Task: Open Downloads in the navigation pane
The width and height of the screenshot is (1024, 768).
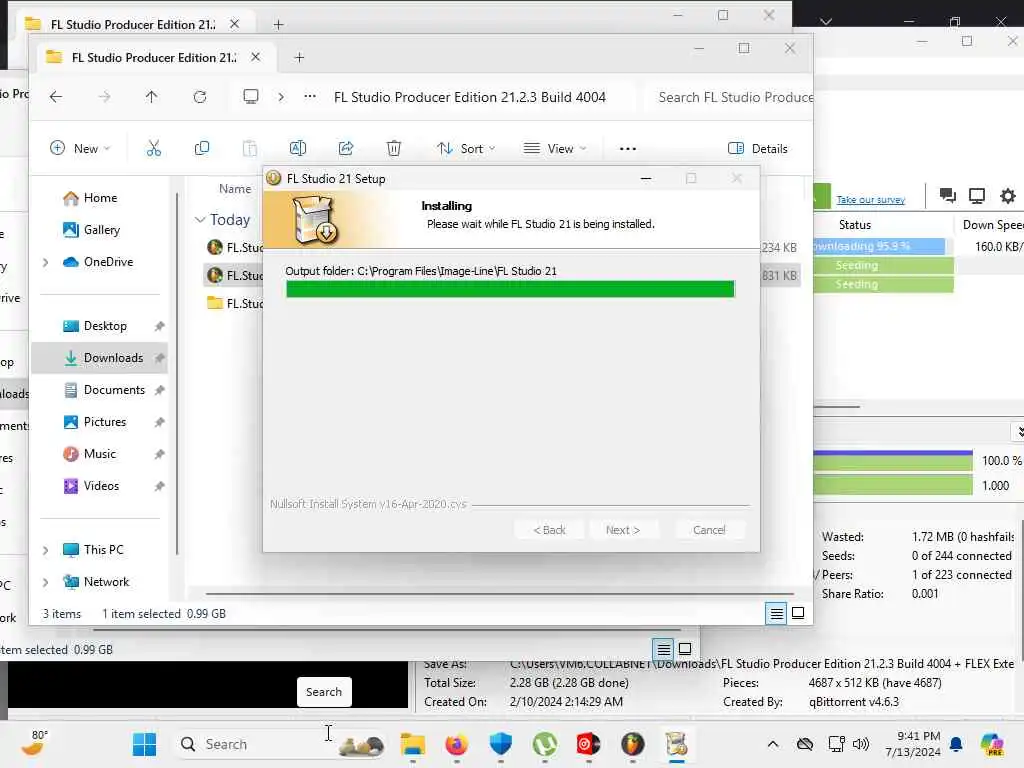Action: coord(99,358)
